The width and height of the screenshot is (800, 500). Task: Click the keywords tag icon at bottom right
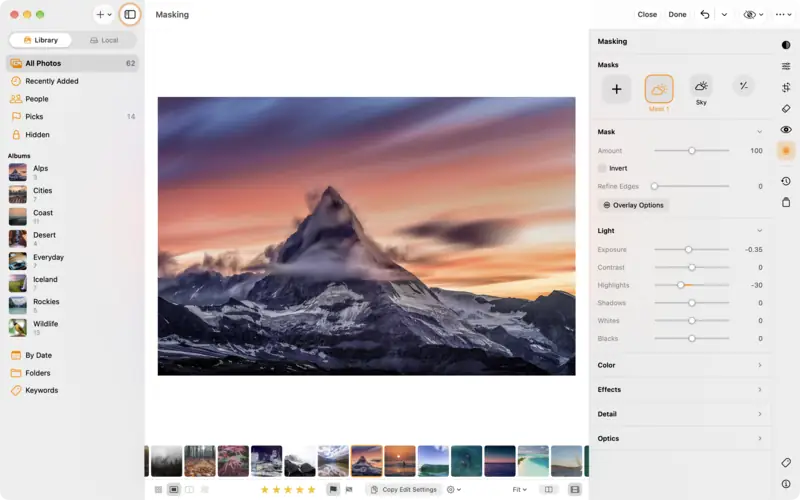[x=786, y=462]
